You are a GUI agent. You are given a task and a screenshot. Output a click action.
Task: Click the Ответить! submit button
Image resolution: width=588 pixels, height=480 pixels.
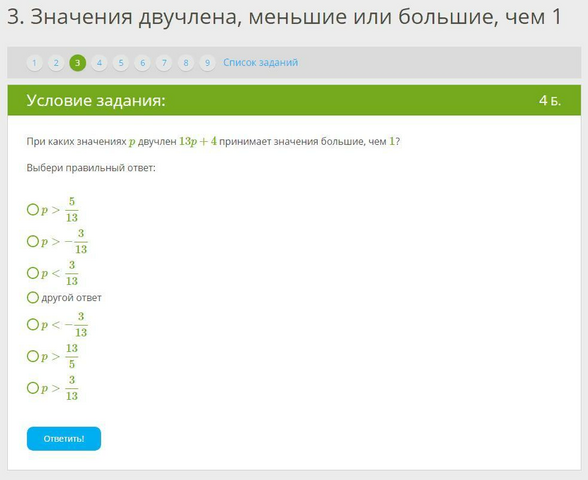64,438
